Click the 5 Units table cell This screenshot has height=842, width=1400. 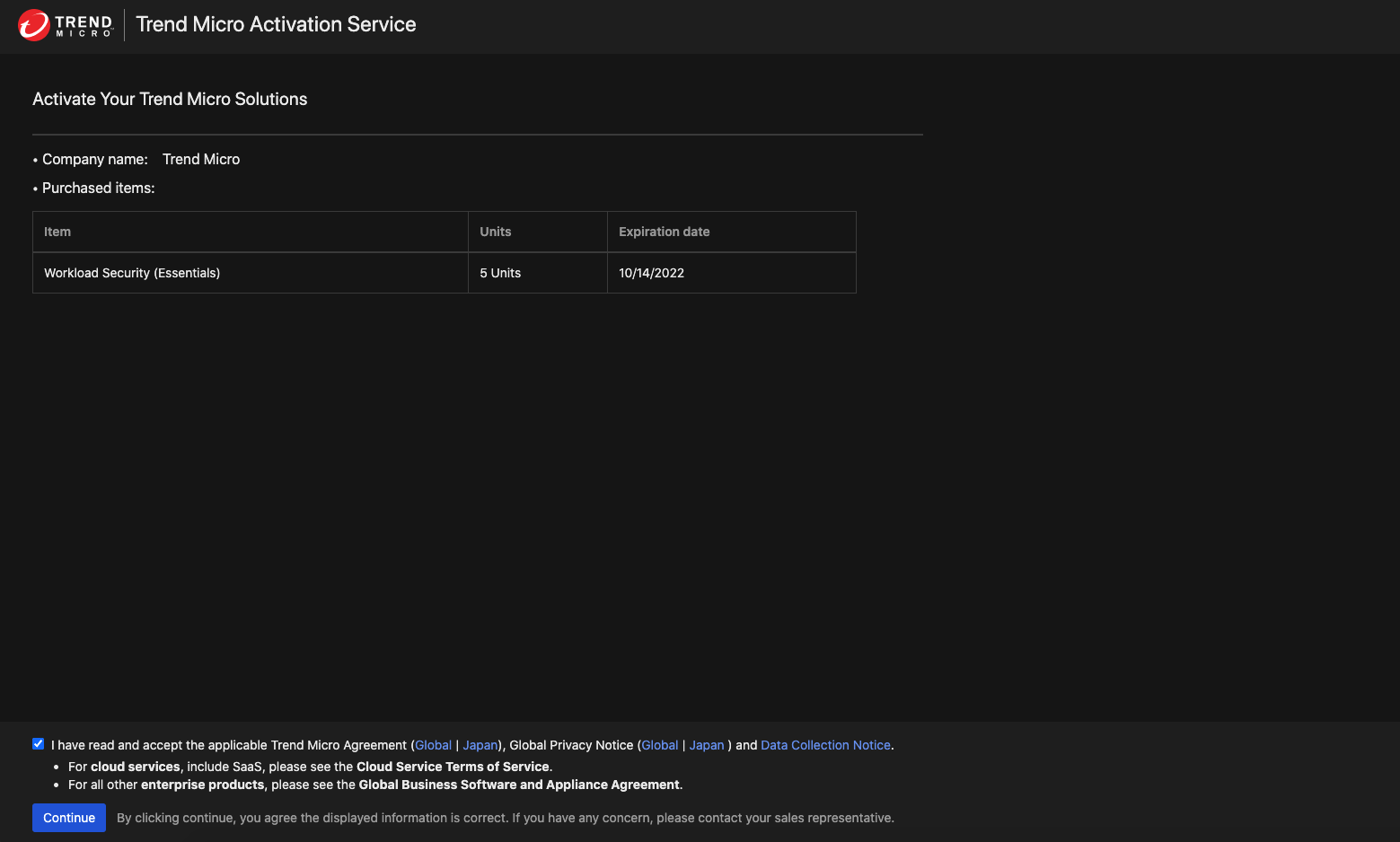(500, 273)
